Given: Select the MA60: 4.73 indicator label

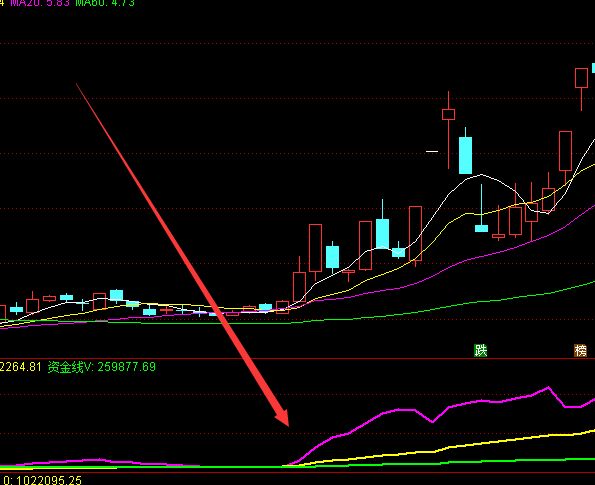Looking at the screenshot, I should coord(105,3).
